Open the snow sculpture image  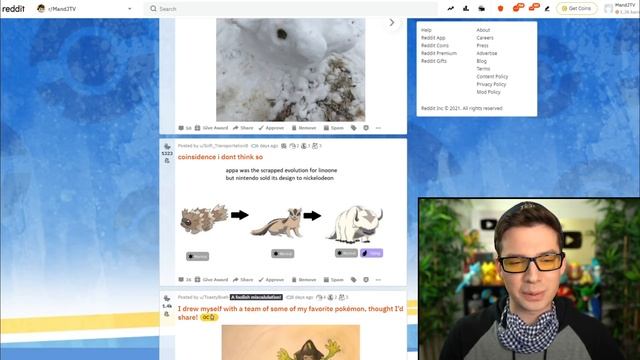pyautogui.click(x=291, y=70)
